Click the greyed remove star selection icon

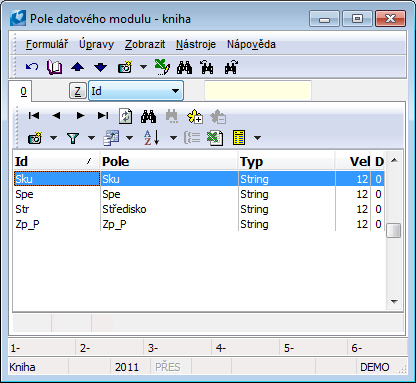(218, 116)
